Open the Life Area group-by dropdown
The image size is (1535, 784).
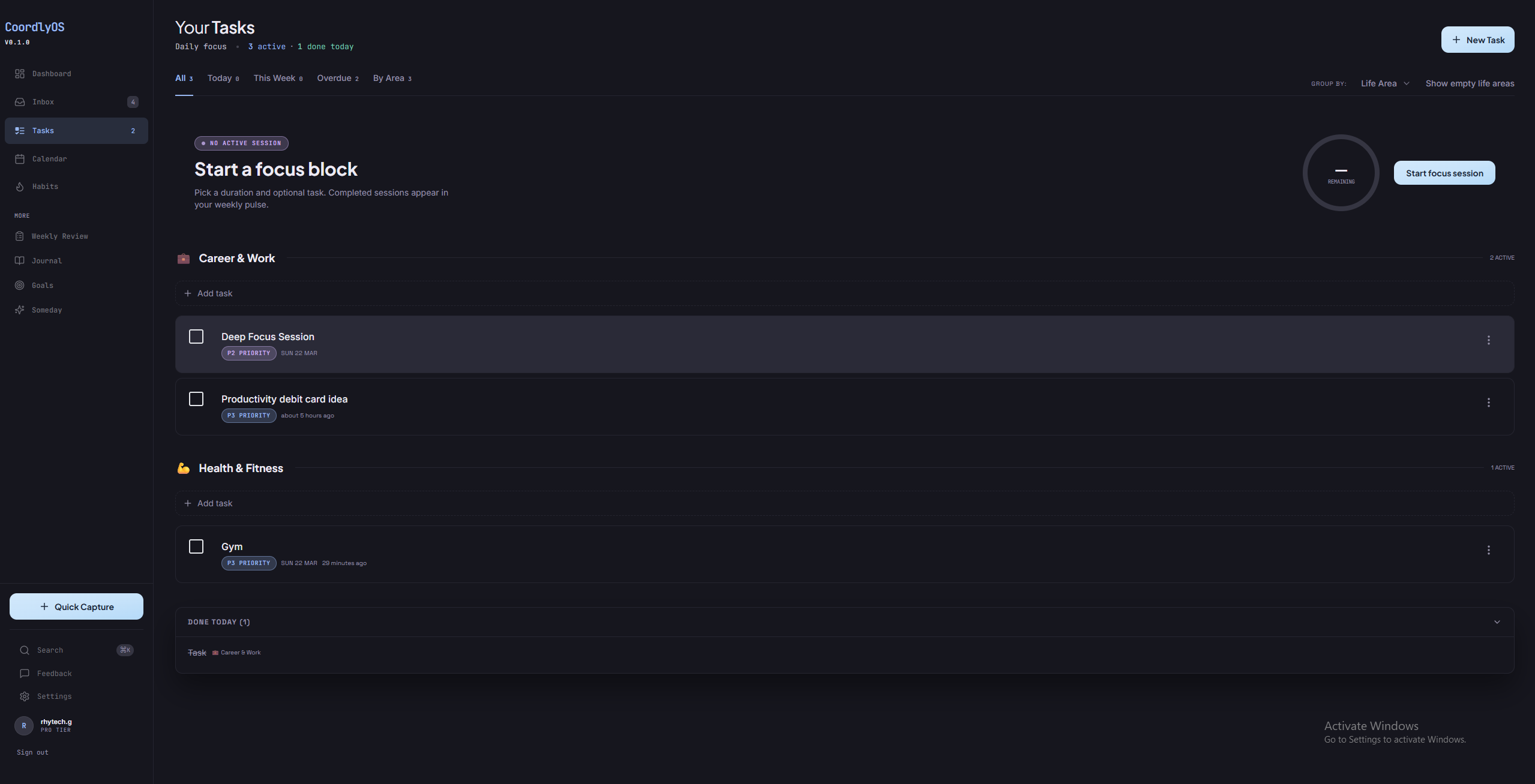click(x=1383, y=83)
